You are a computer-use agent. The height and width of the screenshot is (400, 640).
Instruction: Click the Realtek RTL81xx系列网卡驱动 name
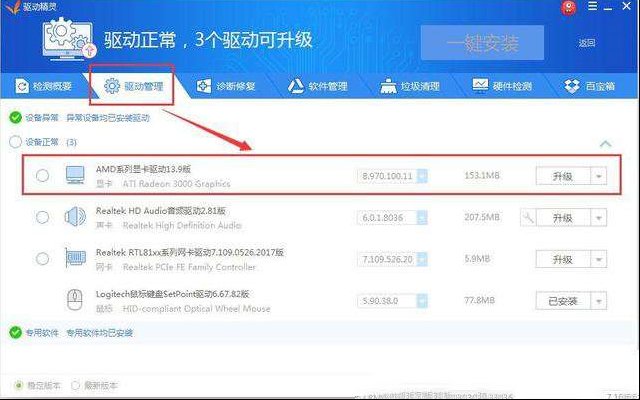coord(190,252)
